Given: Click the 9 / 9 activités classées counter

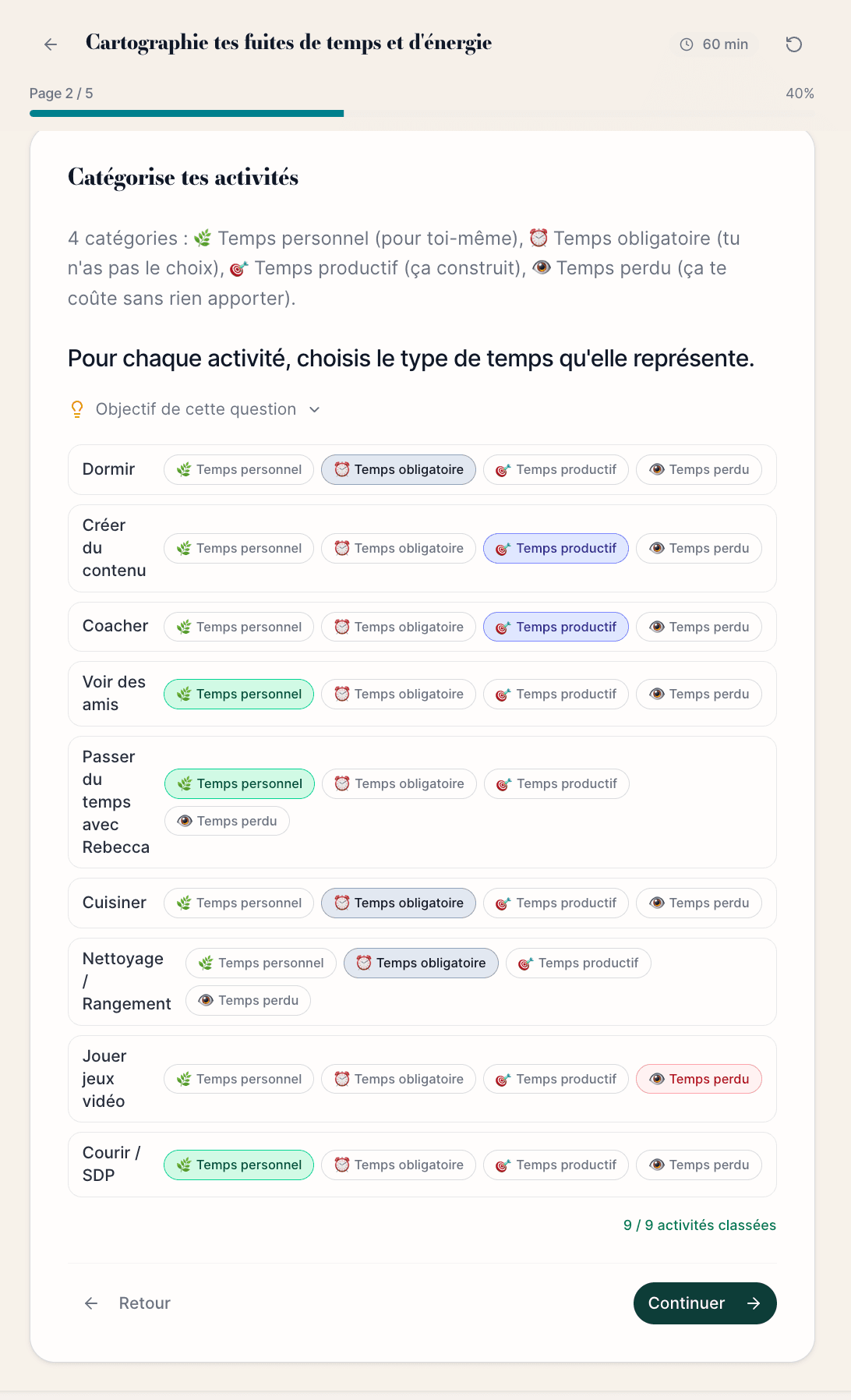Looking at the screenshot, I should coord(699,1225).
